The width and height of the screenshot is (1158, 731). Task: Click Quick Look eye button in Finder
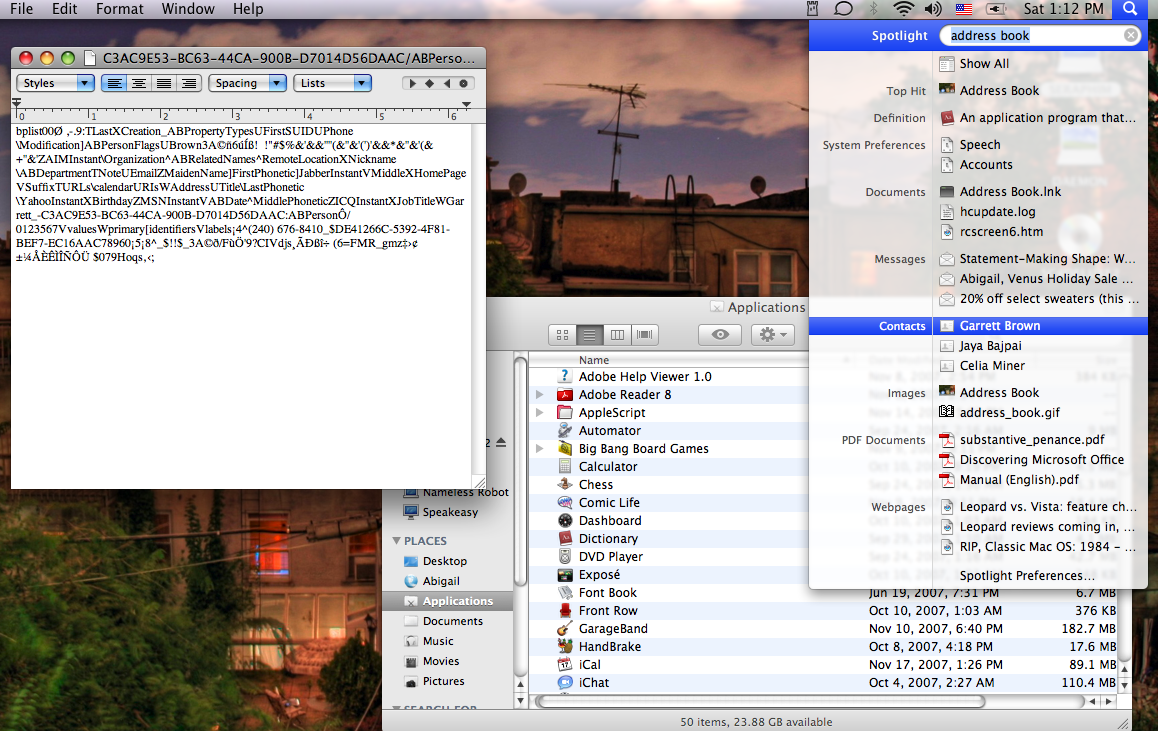coord(720,334)
